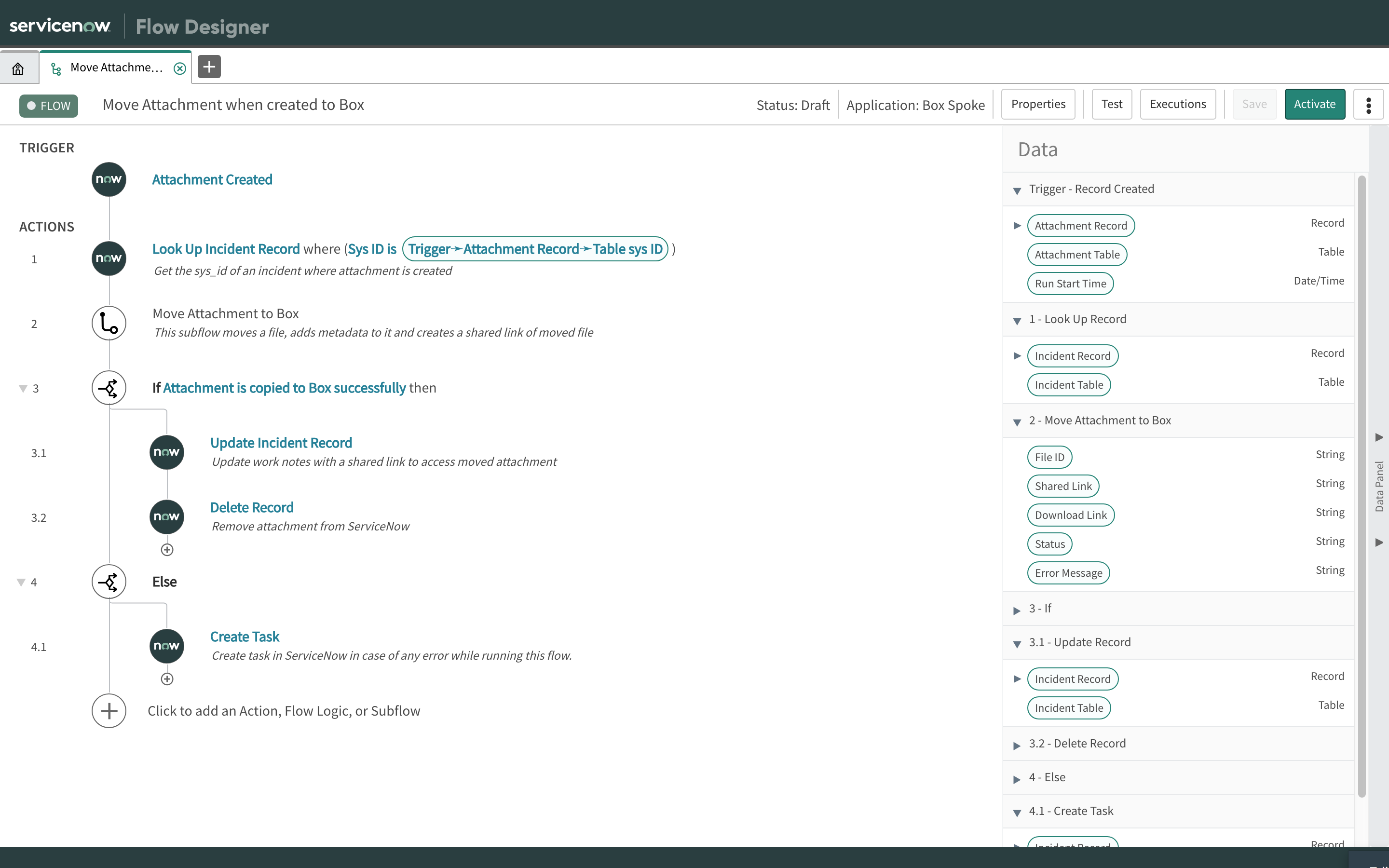Click the Else flow logic icon

click(x=109, y=582)
